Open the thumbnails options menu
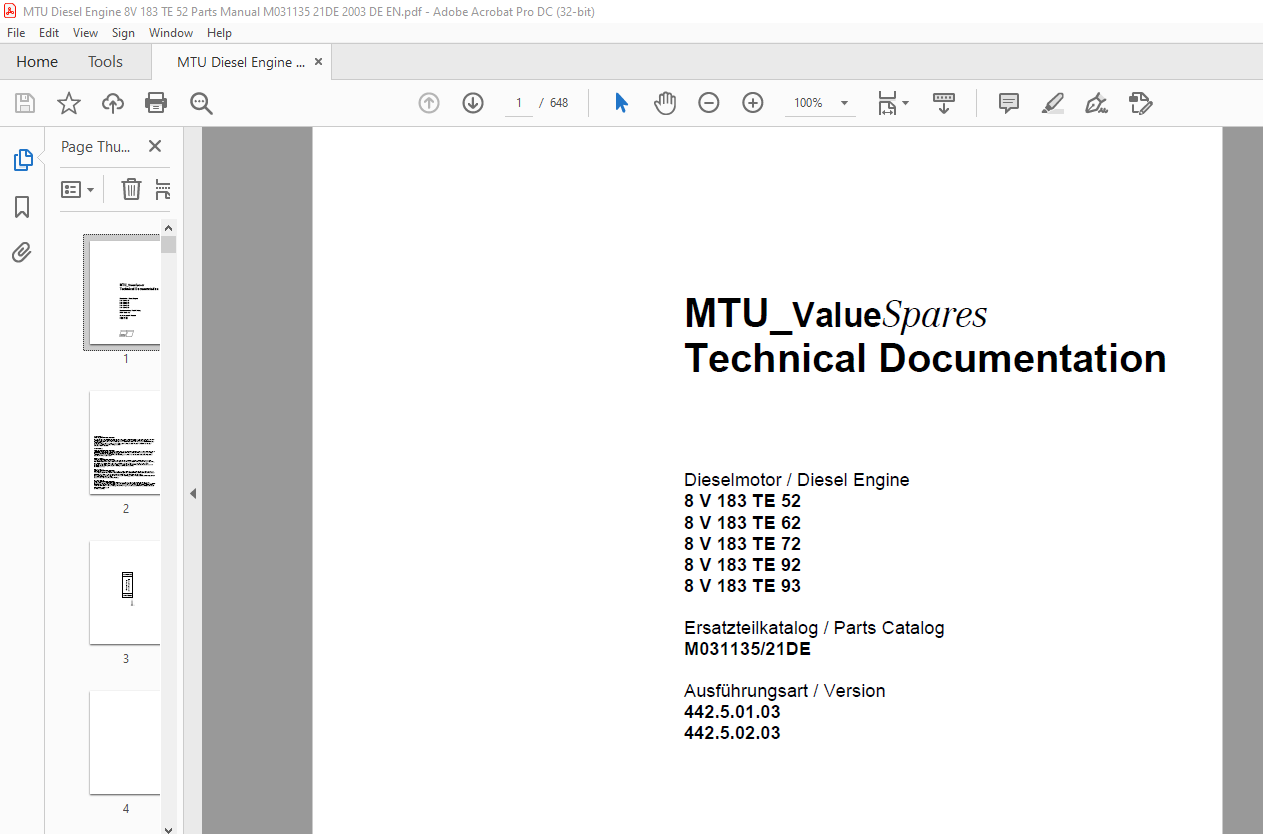Screen dimensions: 1263x834 [78, 189]
